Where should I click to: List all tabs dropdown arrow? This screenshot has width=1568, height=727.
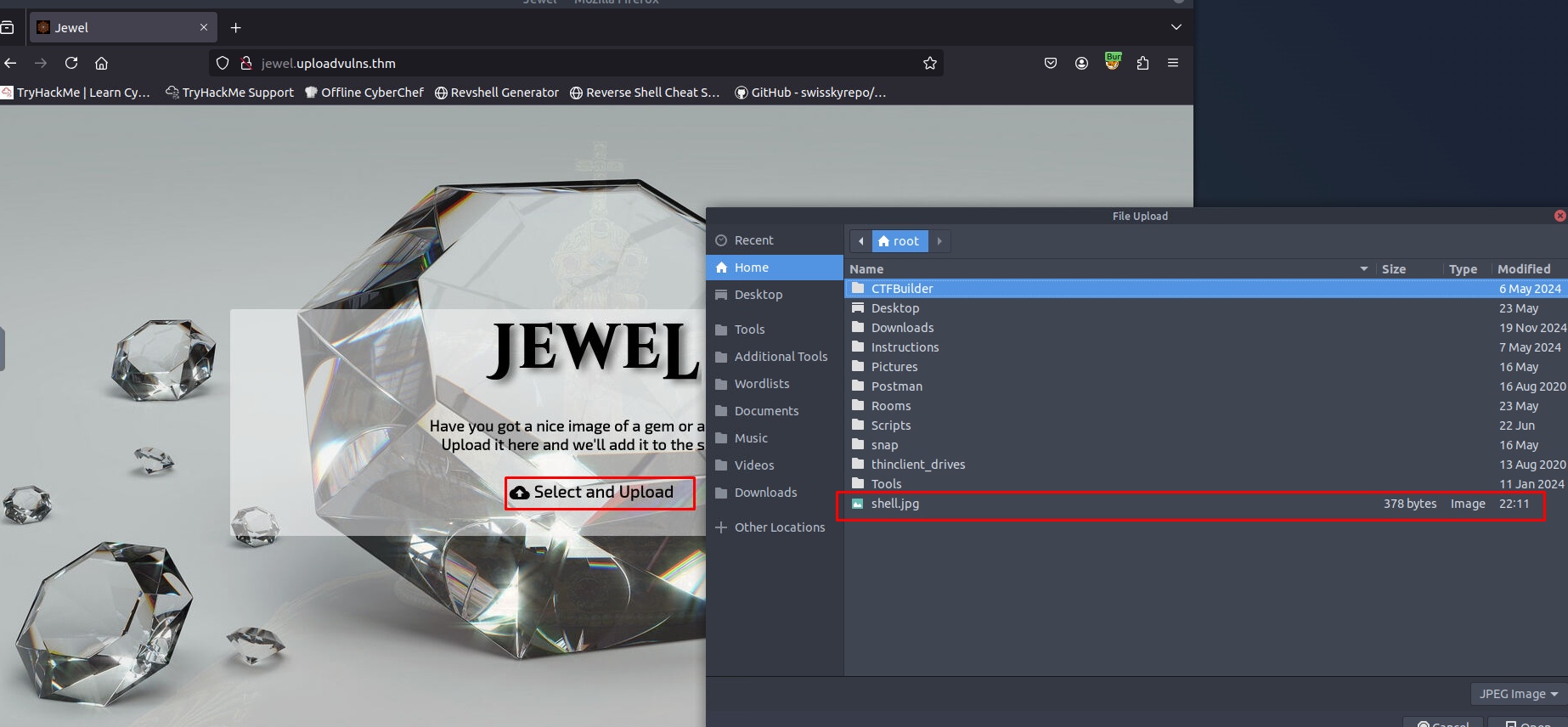point(1176,27)
